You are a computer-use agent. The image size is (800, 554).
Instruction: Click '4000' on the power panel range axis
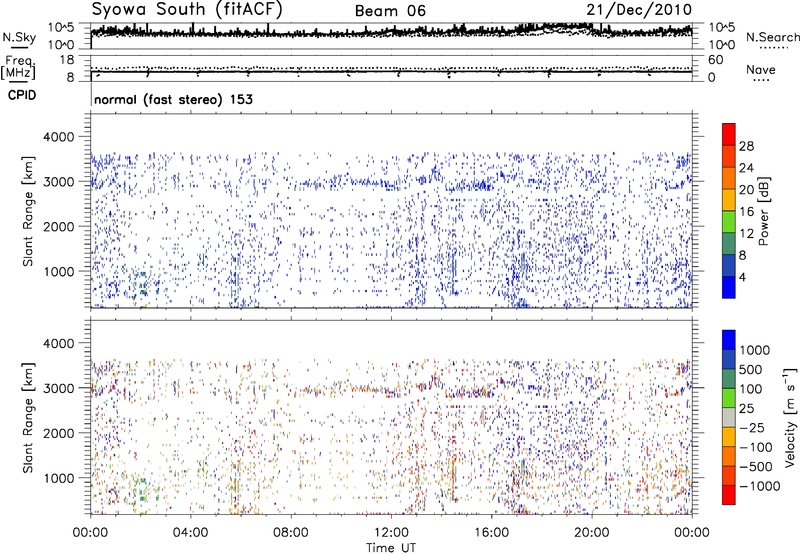click(x=58, y=137)
